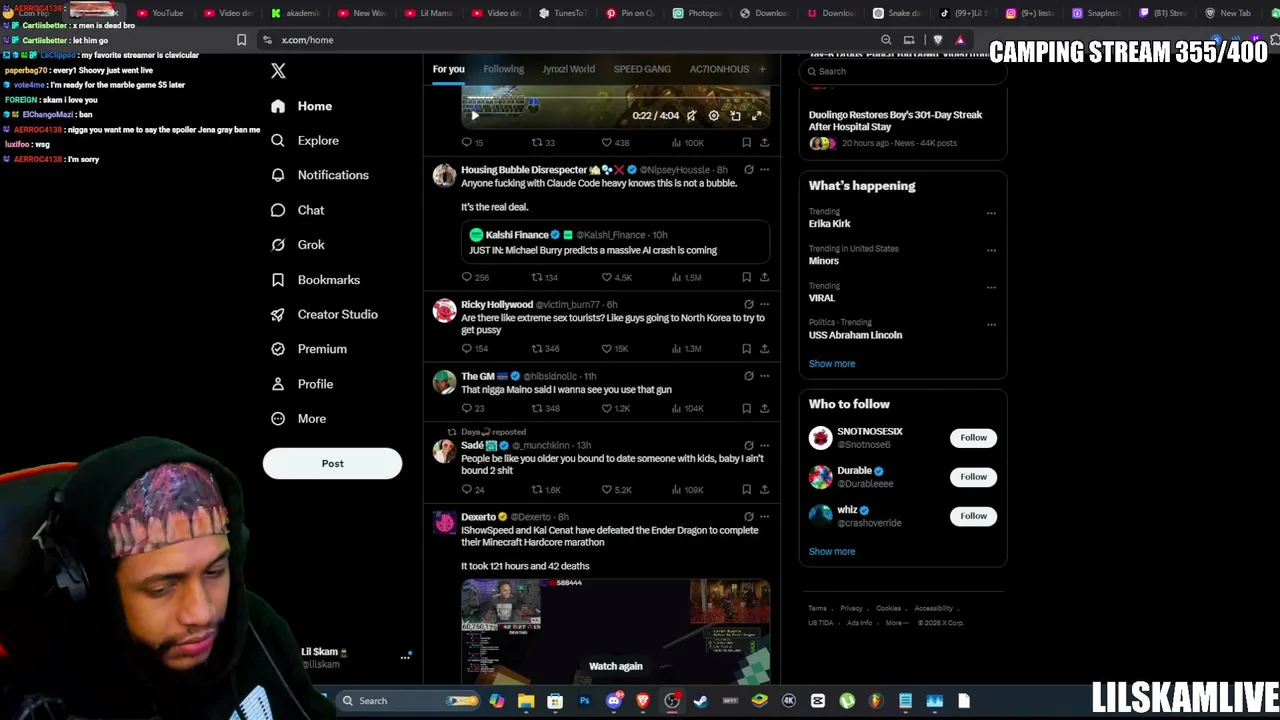1280x720 pixels.
Task: Share The GM post
Action: [764, 408]
